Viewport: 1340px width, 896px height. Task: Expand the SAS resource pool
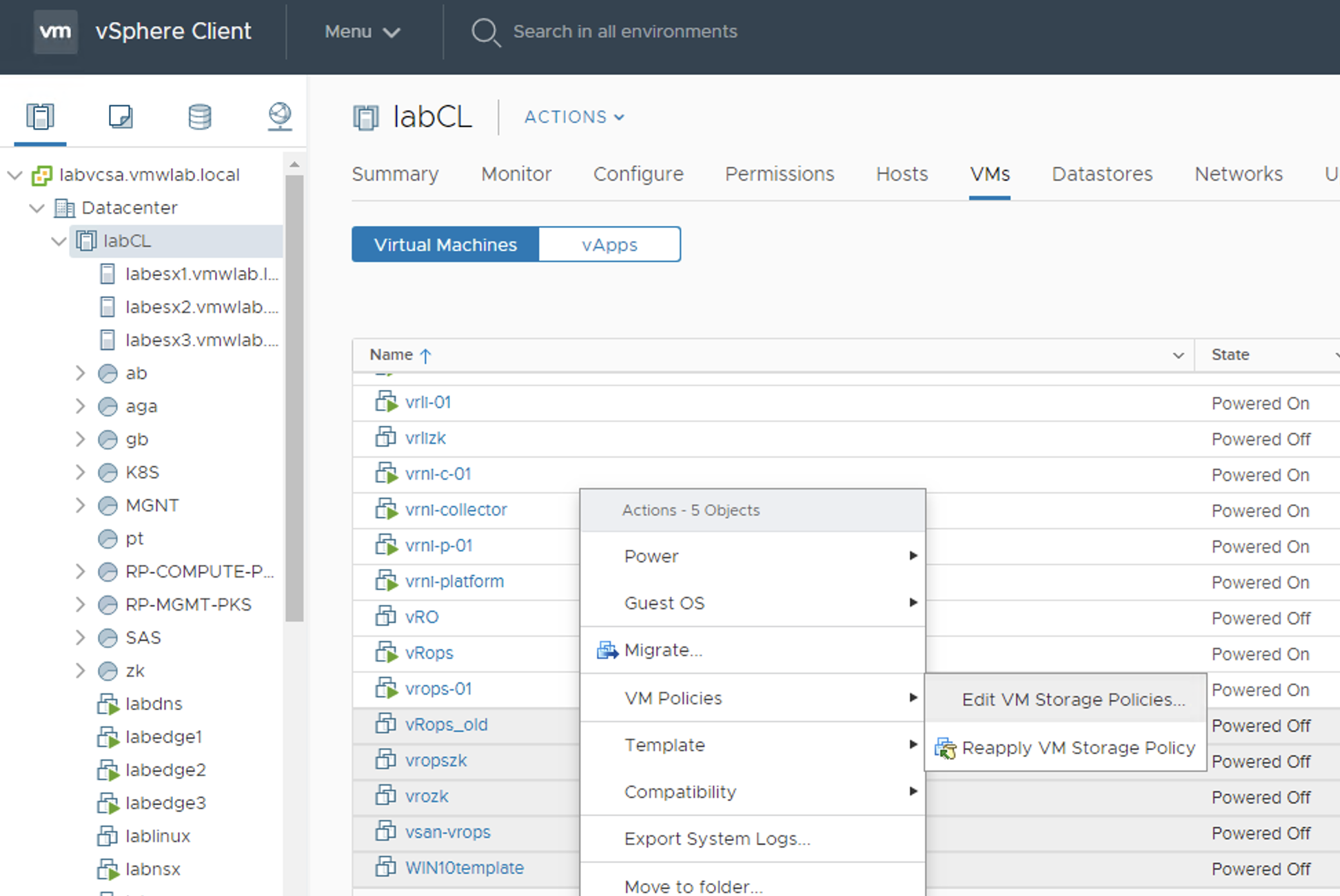tap(81, 638)
